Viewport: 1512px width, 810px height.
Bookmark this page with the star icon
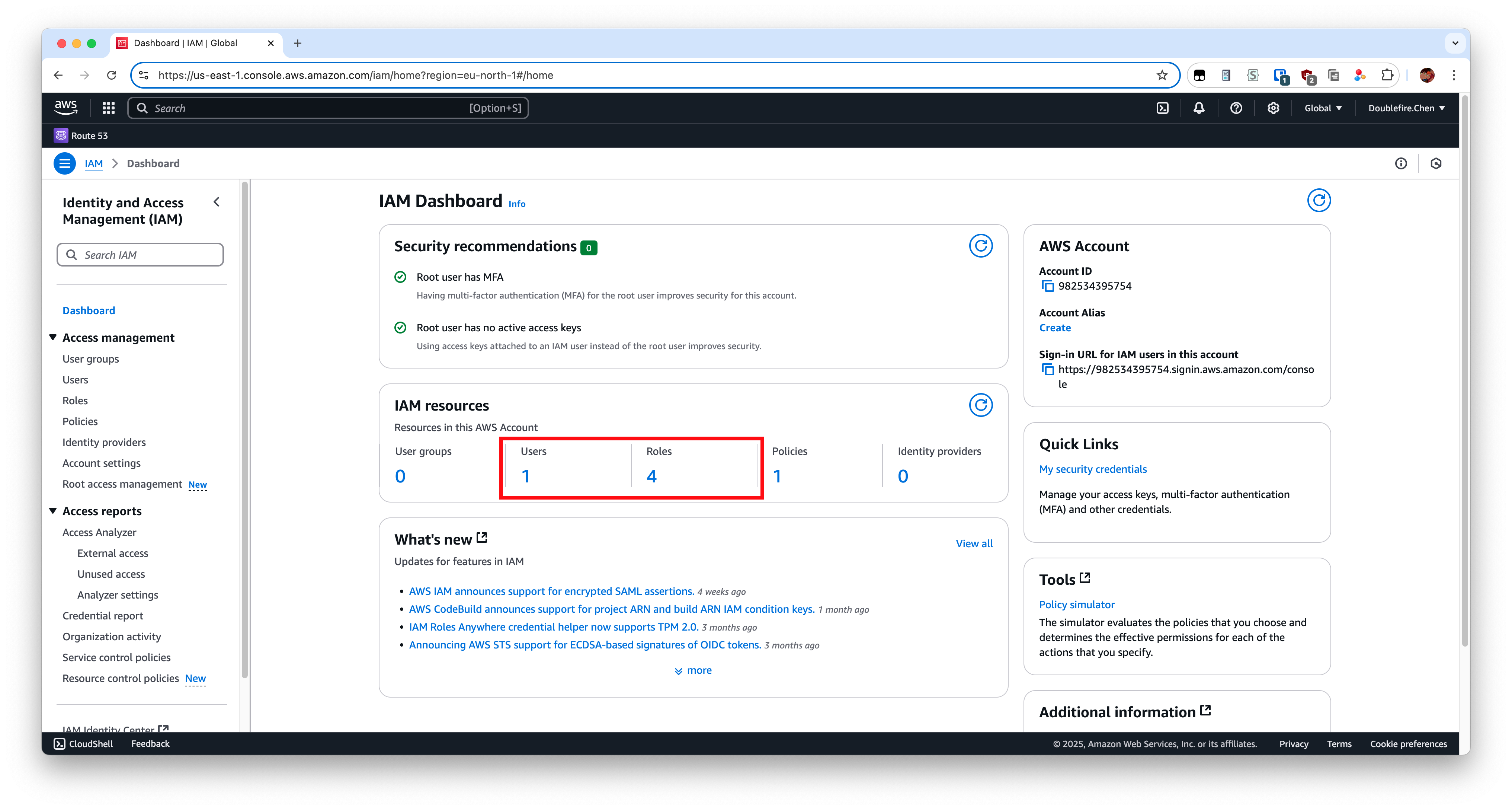point(1162,75)
